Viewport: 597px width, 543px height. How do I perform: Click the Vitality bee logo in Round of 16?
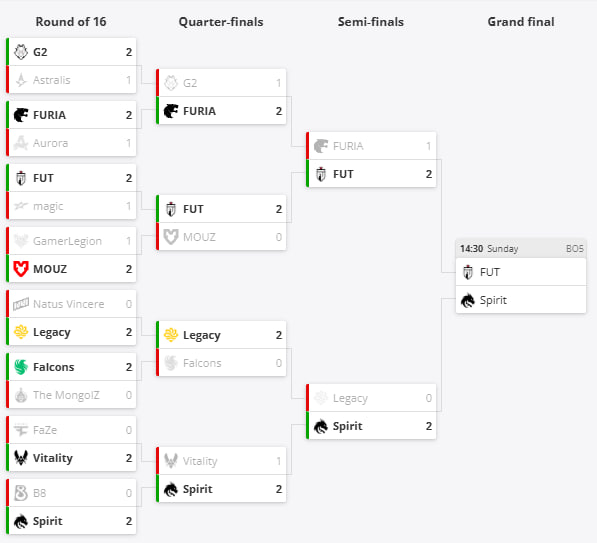[x=21, y=458]
